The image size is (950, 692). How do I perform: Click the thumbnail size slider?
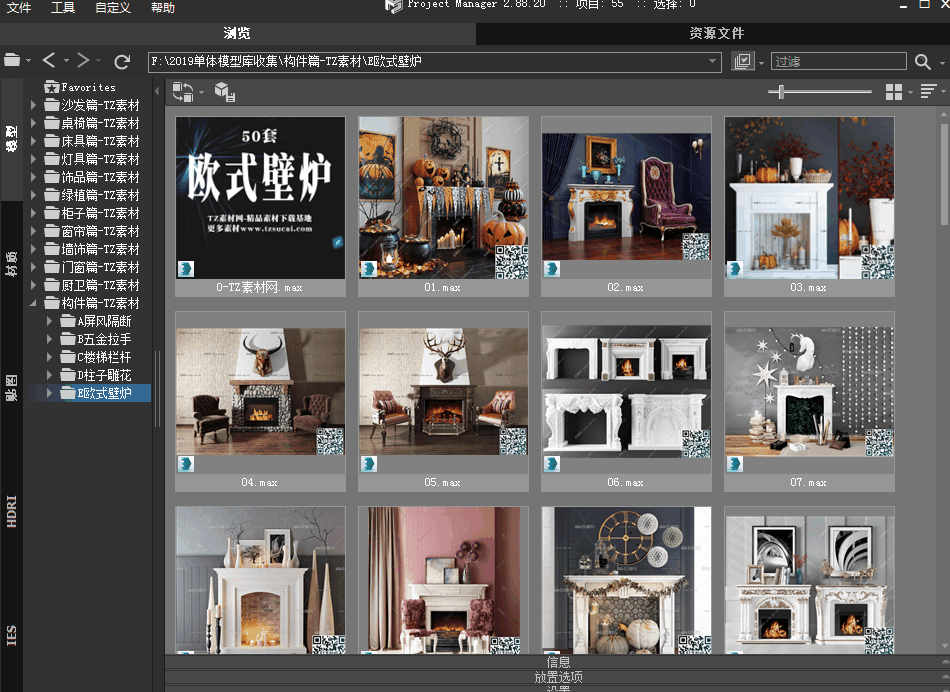coord(780,92)
